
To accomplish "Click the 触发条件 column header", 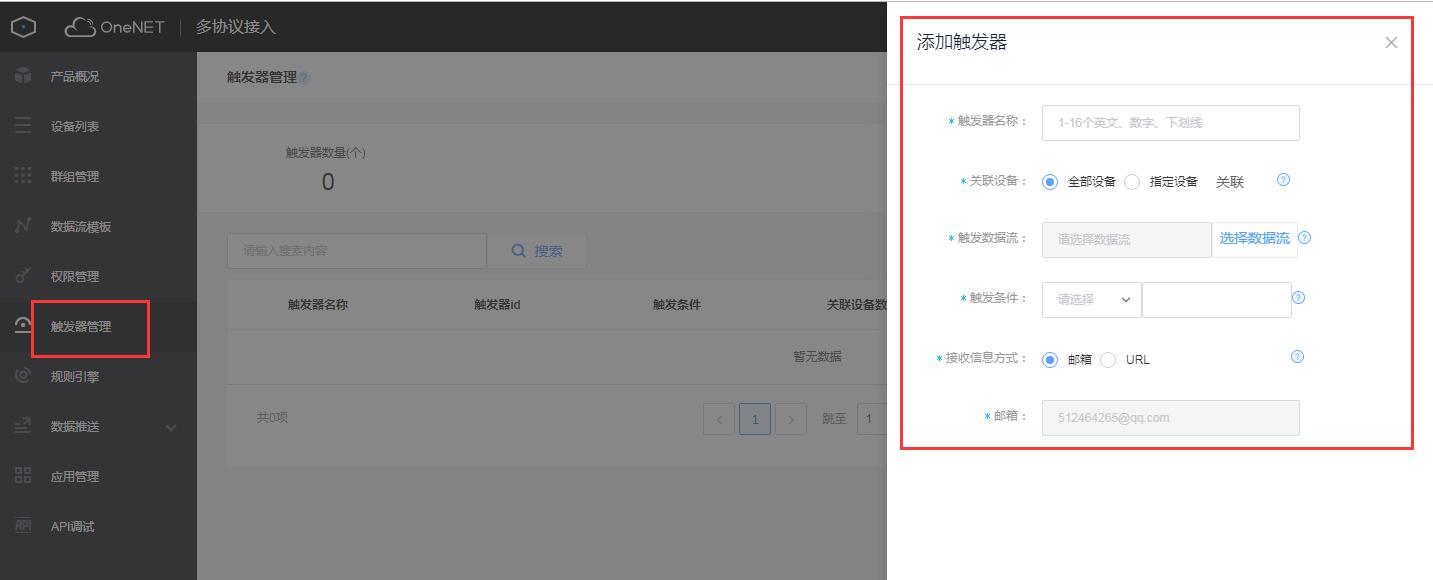I will coord(677,305).
